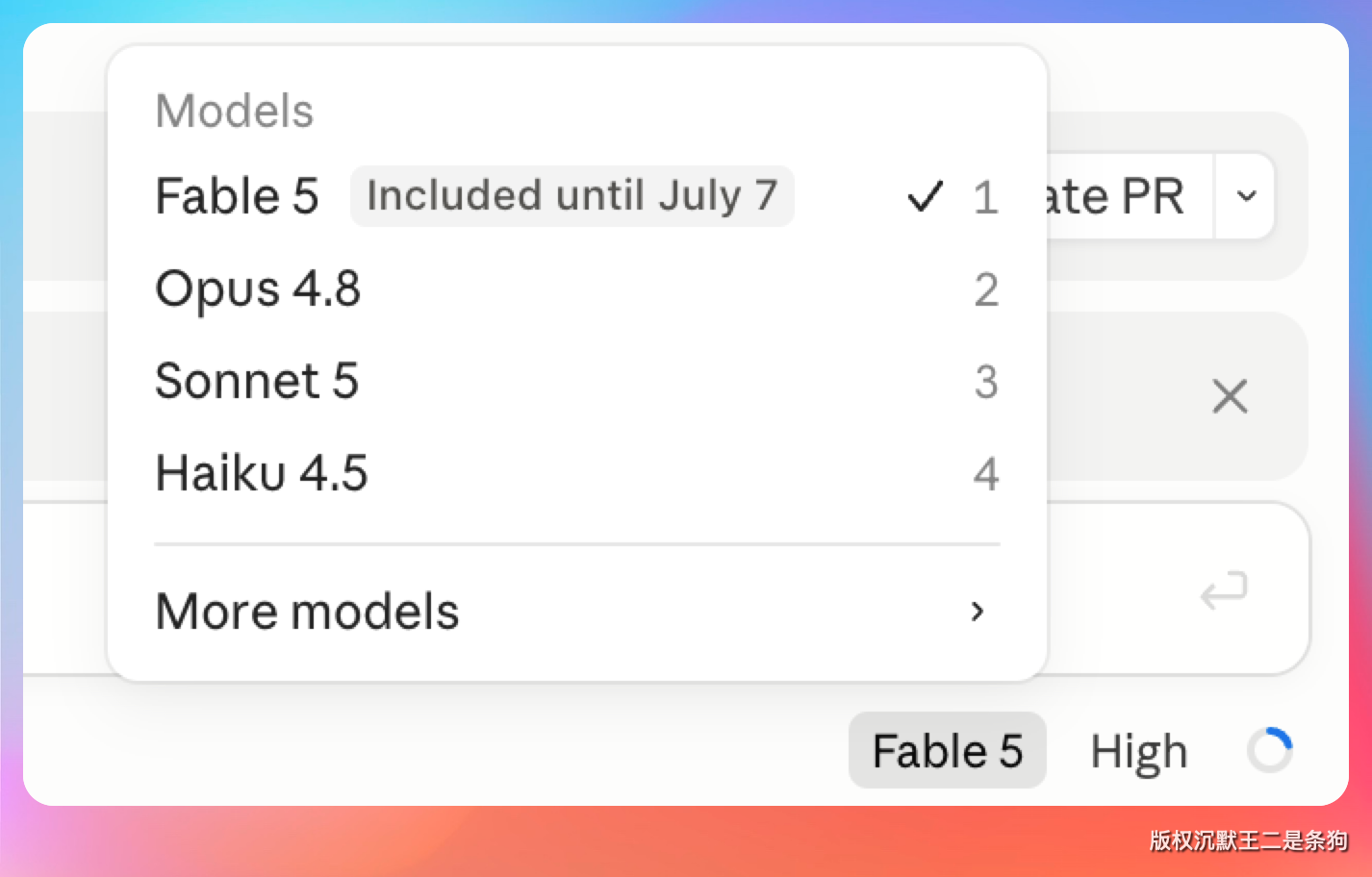Click the circular loading spinner indicator
Image resolution: width=1372 pixels, height=877 pixels.
[1270, 750]
